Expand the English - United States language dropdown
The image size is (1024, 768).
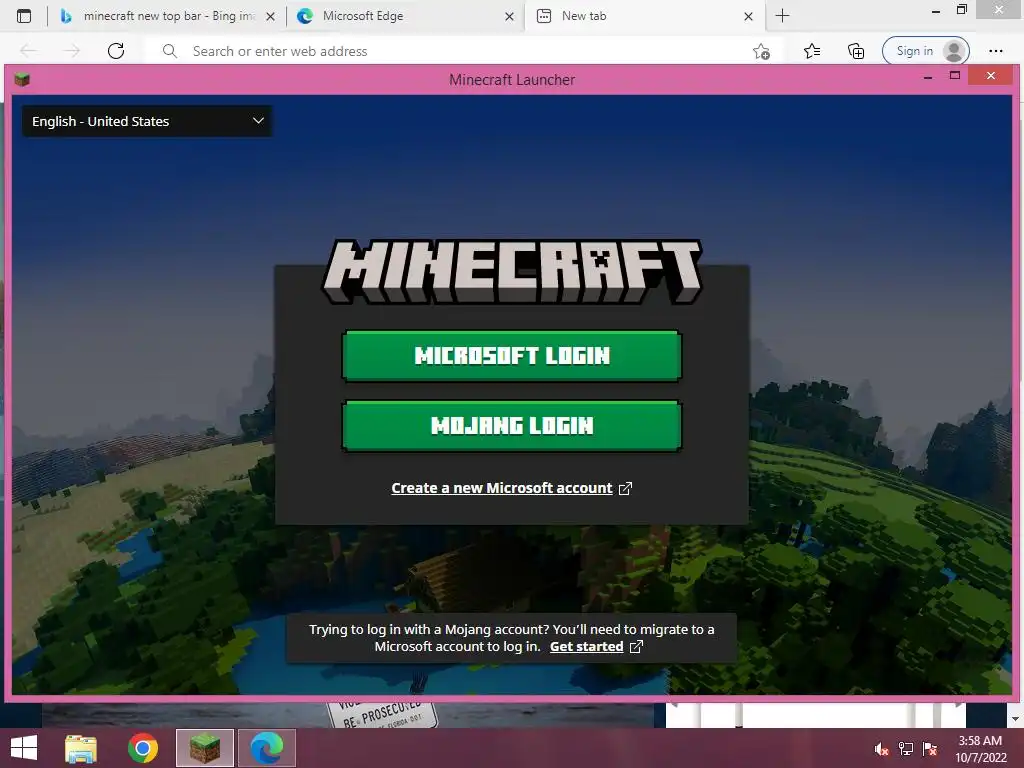(147, 121)
